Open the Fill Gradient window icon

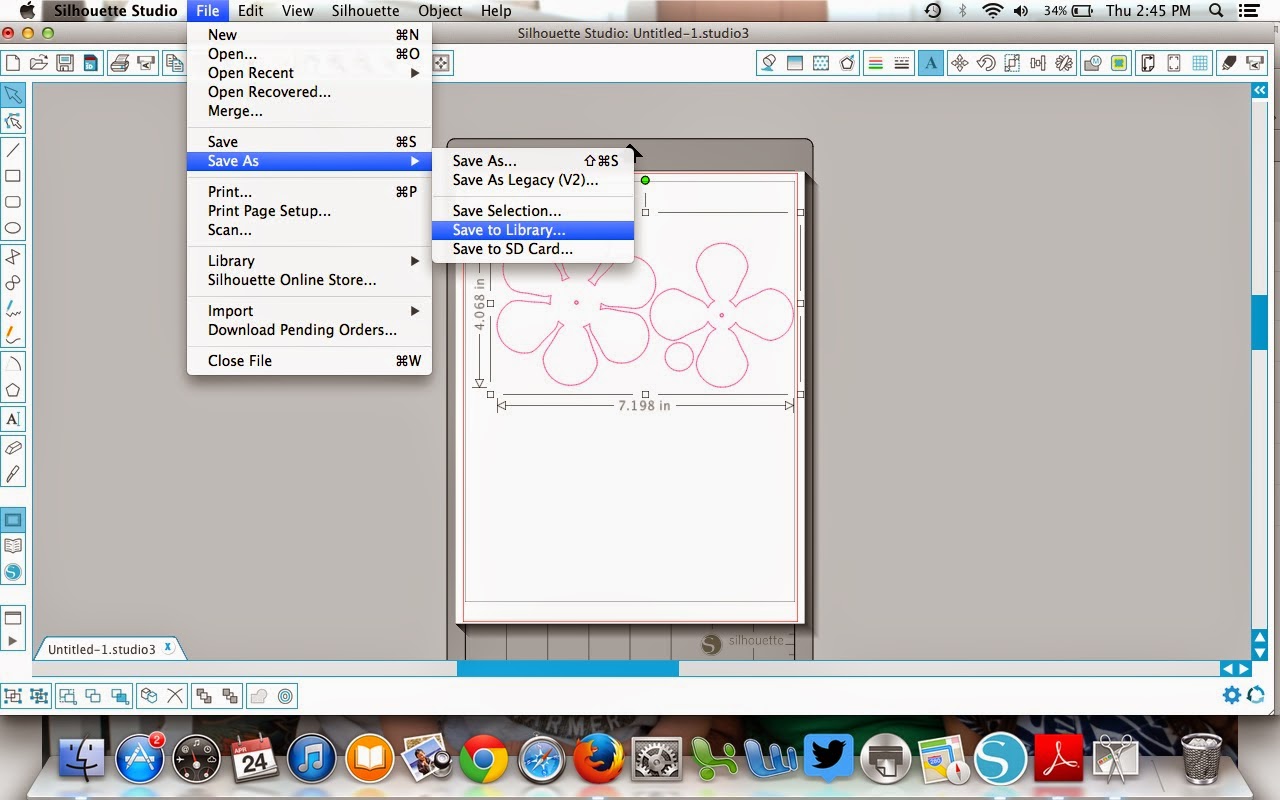[795, 63]
